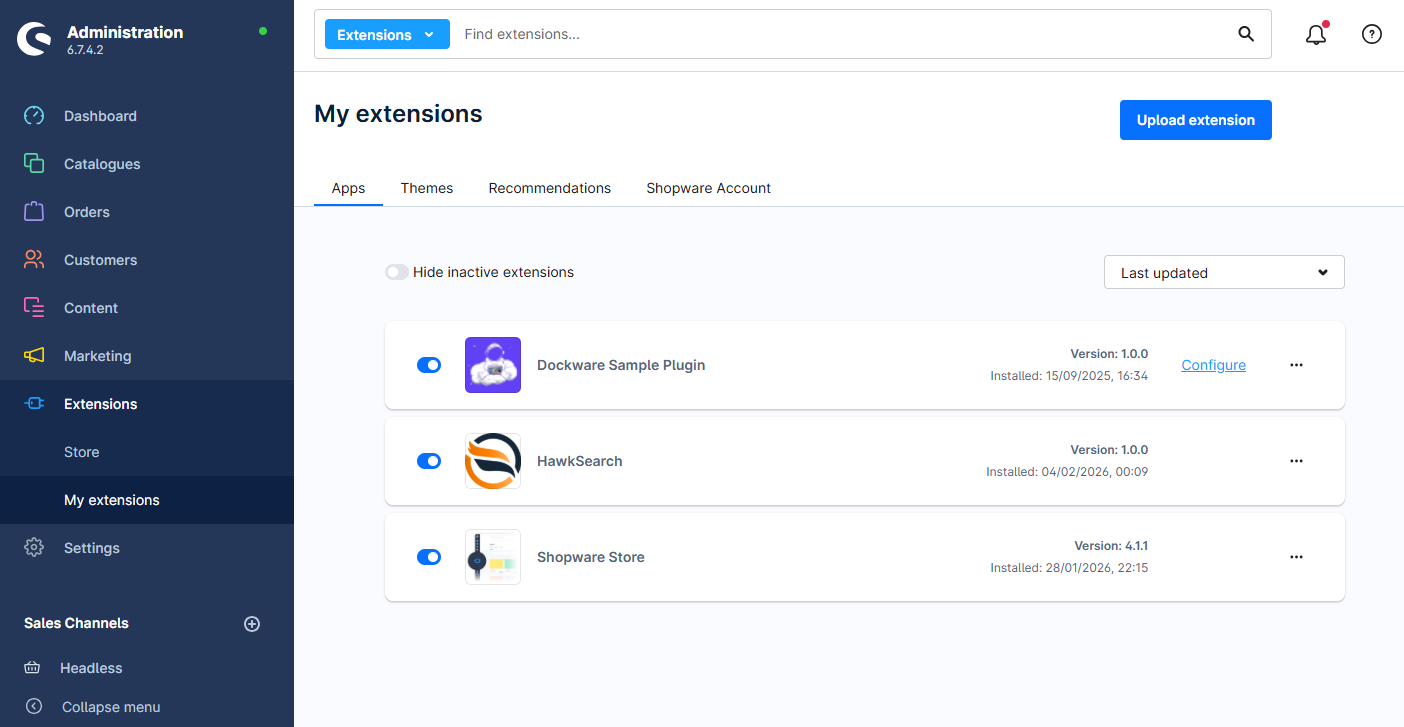Collapse the Extensions sidebar section
The width and height of the screenshot is (1404, 727).
[x=147, y=404]
